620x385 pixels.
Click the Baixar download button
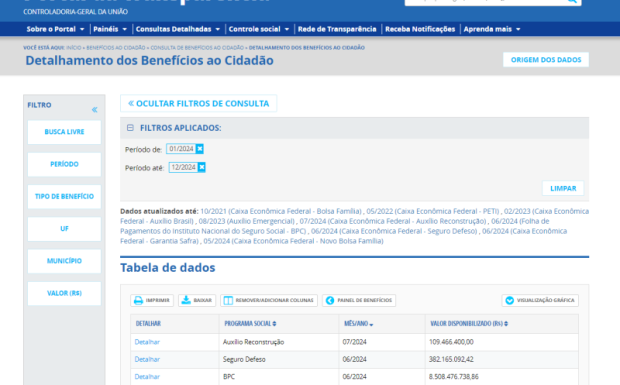(197, 300)
